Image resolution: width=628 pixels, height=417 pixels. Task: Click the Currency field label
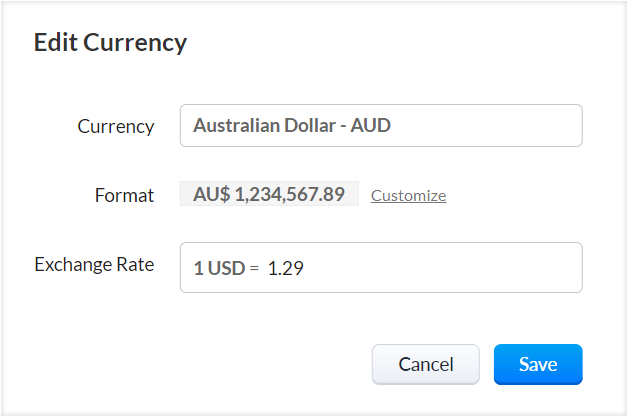[x=116, y=126]
